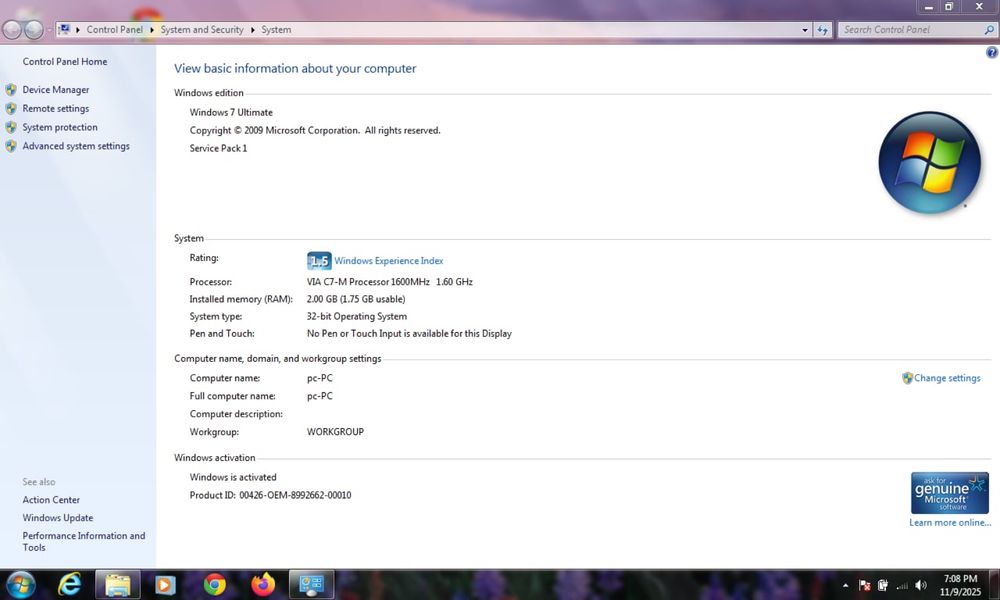This screenshot has height=600, width=1000.
Task: Open Windows Explorer folder icon in taskbar
Action: (x=117, y=584)
